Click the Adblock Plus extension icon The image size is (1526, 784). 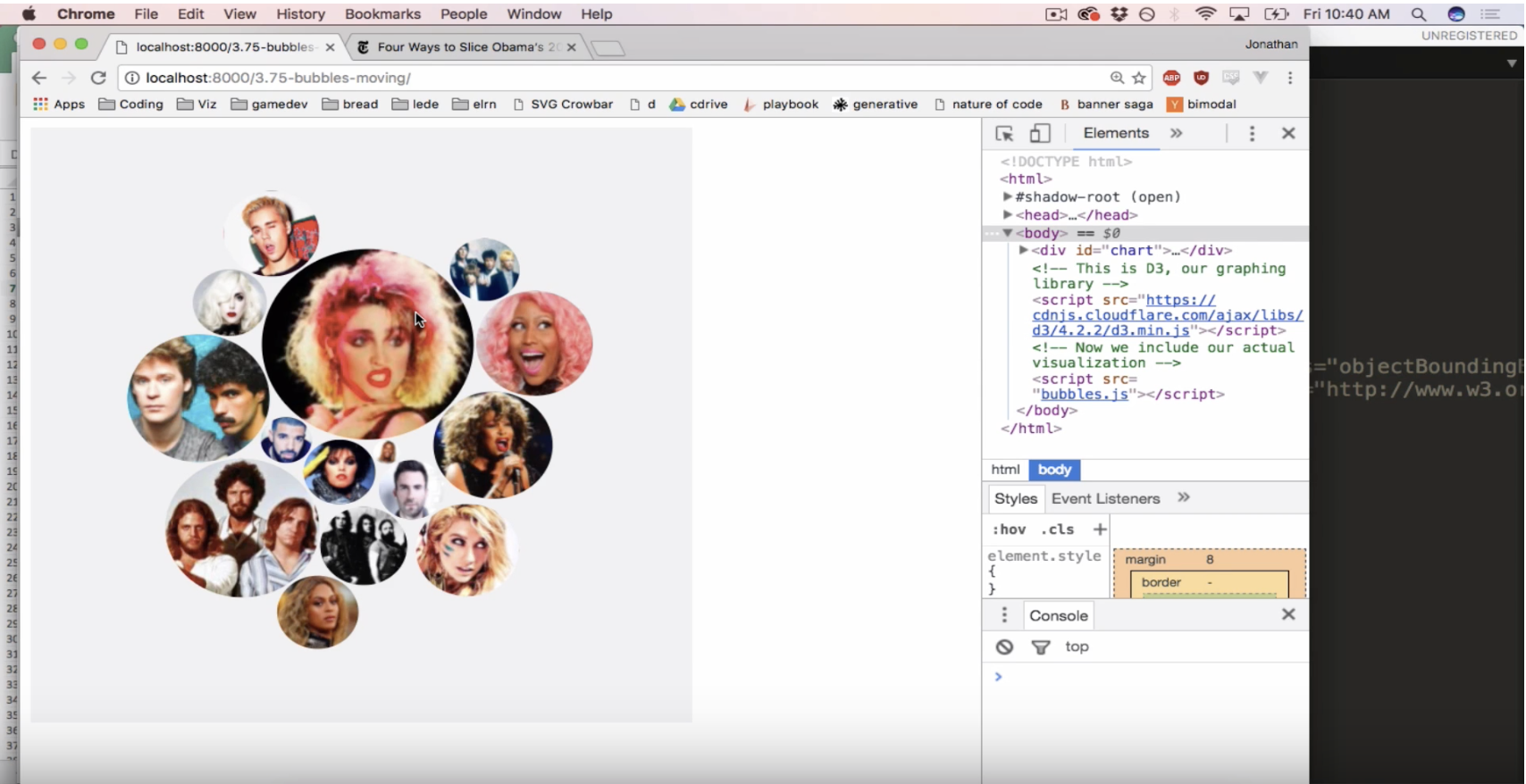[1171, 78]
